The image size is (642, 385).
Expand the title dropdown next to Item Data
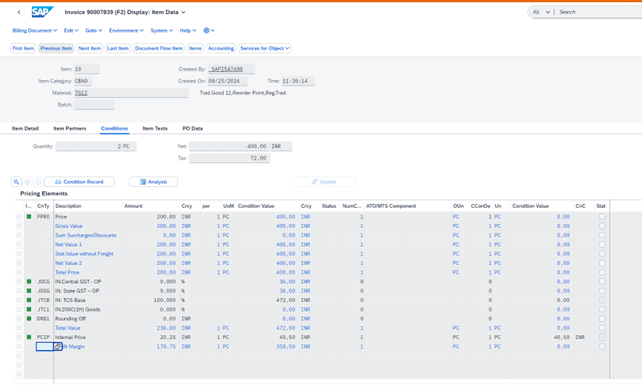pyautogui.click(x=183, y=12)
